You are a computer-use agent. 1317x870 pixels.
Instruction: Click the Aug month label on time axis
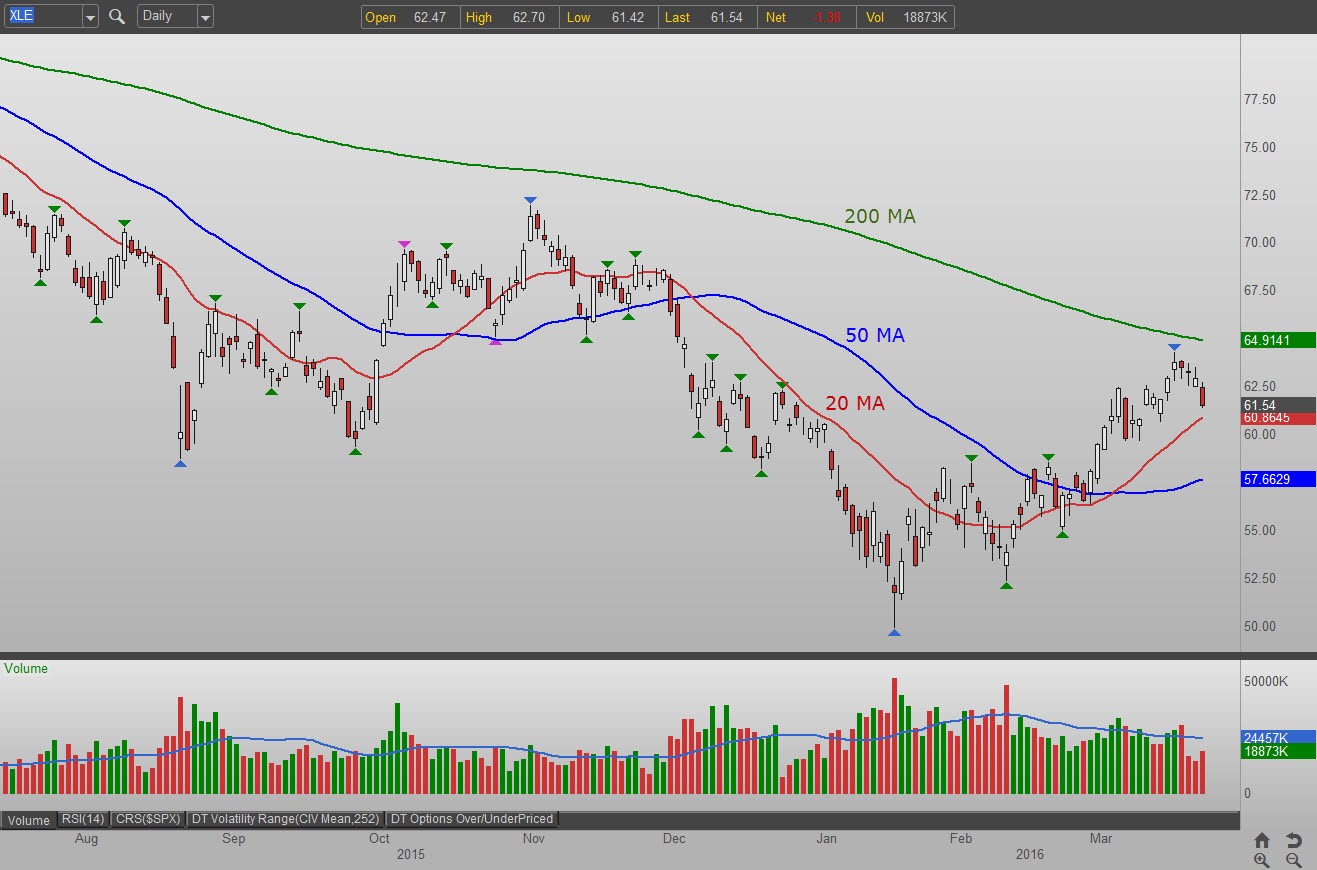tap(87, 838)
